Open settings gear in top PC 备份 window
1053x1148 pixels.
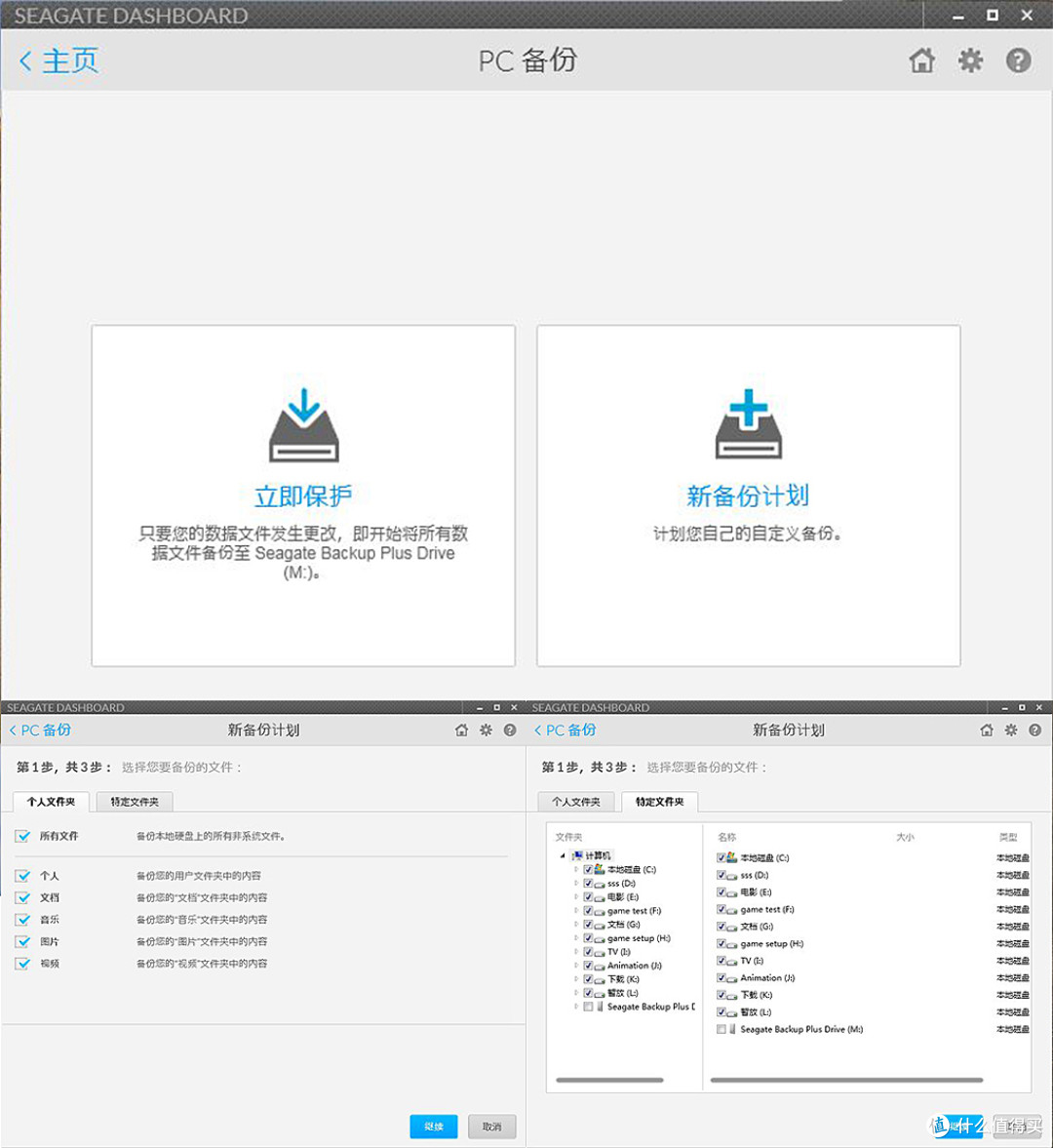pos(970,60)
